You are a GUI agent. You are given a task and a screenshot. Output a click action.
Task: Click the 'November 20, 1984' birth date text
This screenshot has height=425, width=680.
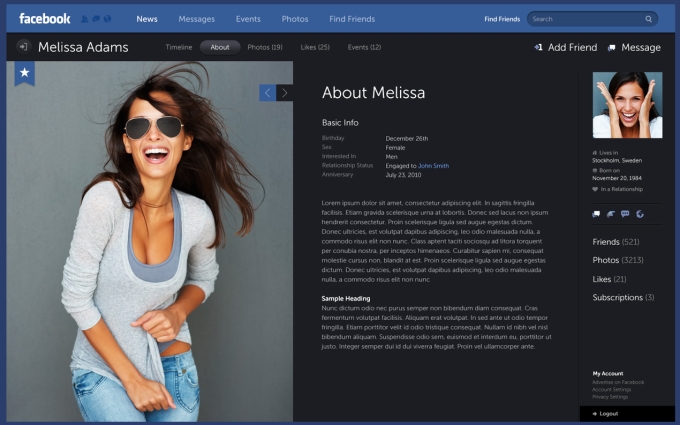(617, 178)
